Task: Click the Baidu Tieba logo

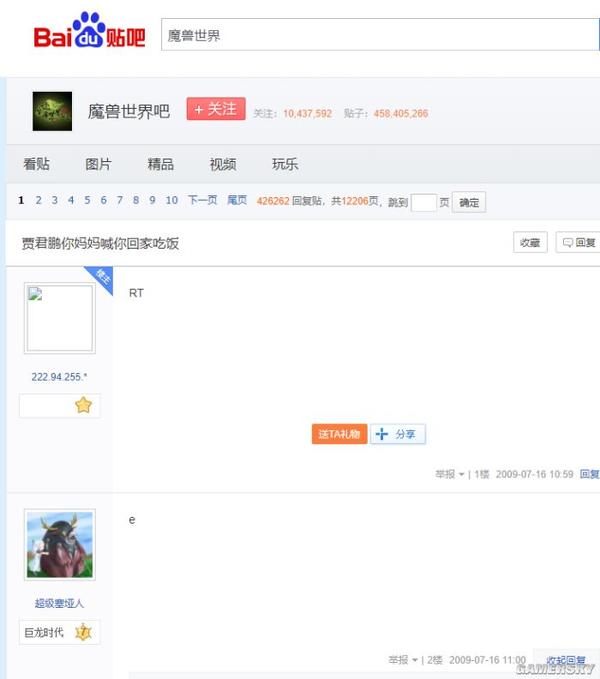Action: click(89, 31)
